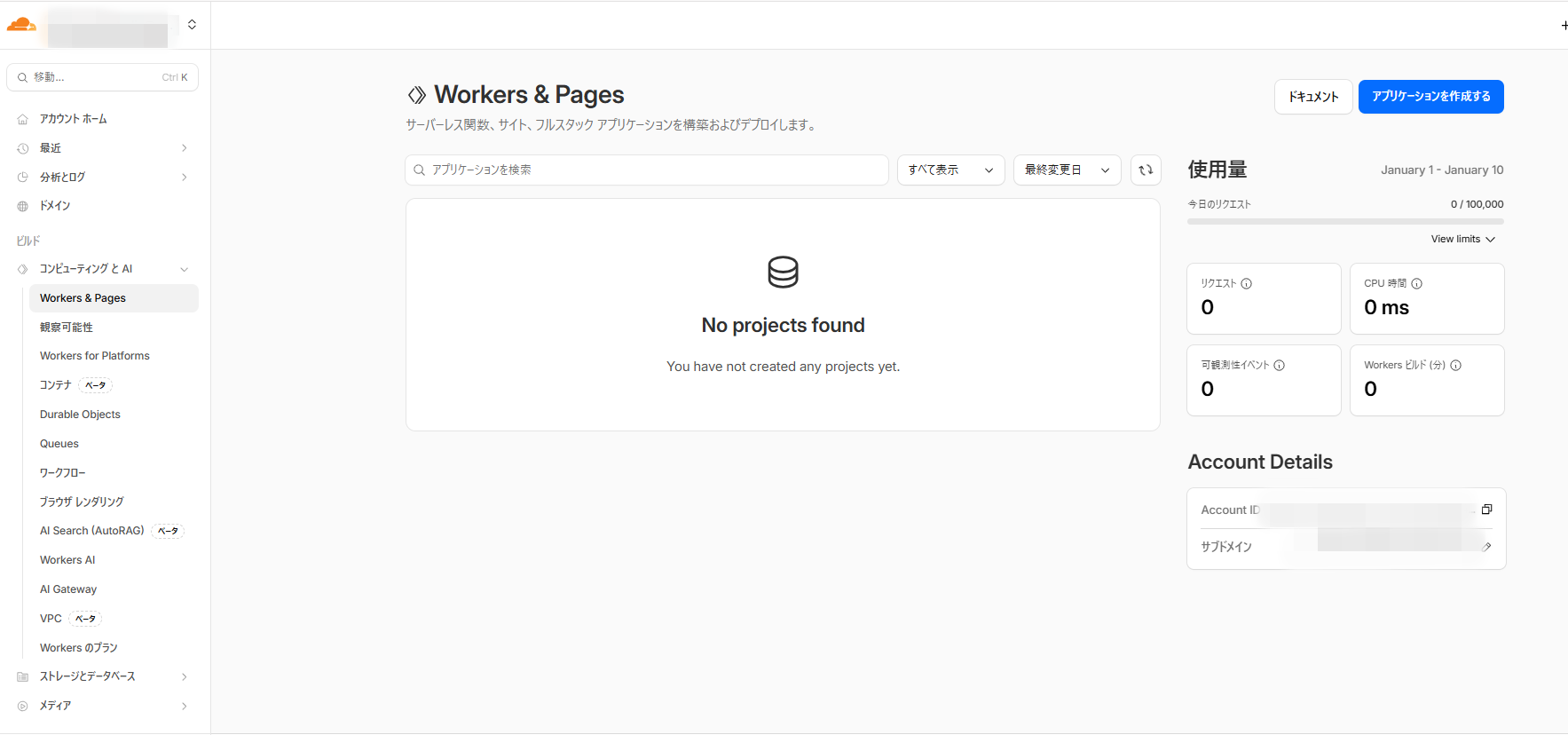Go to Workers AI page

point(67,560)
